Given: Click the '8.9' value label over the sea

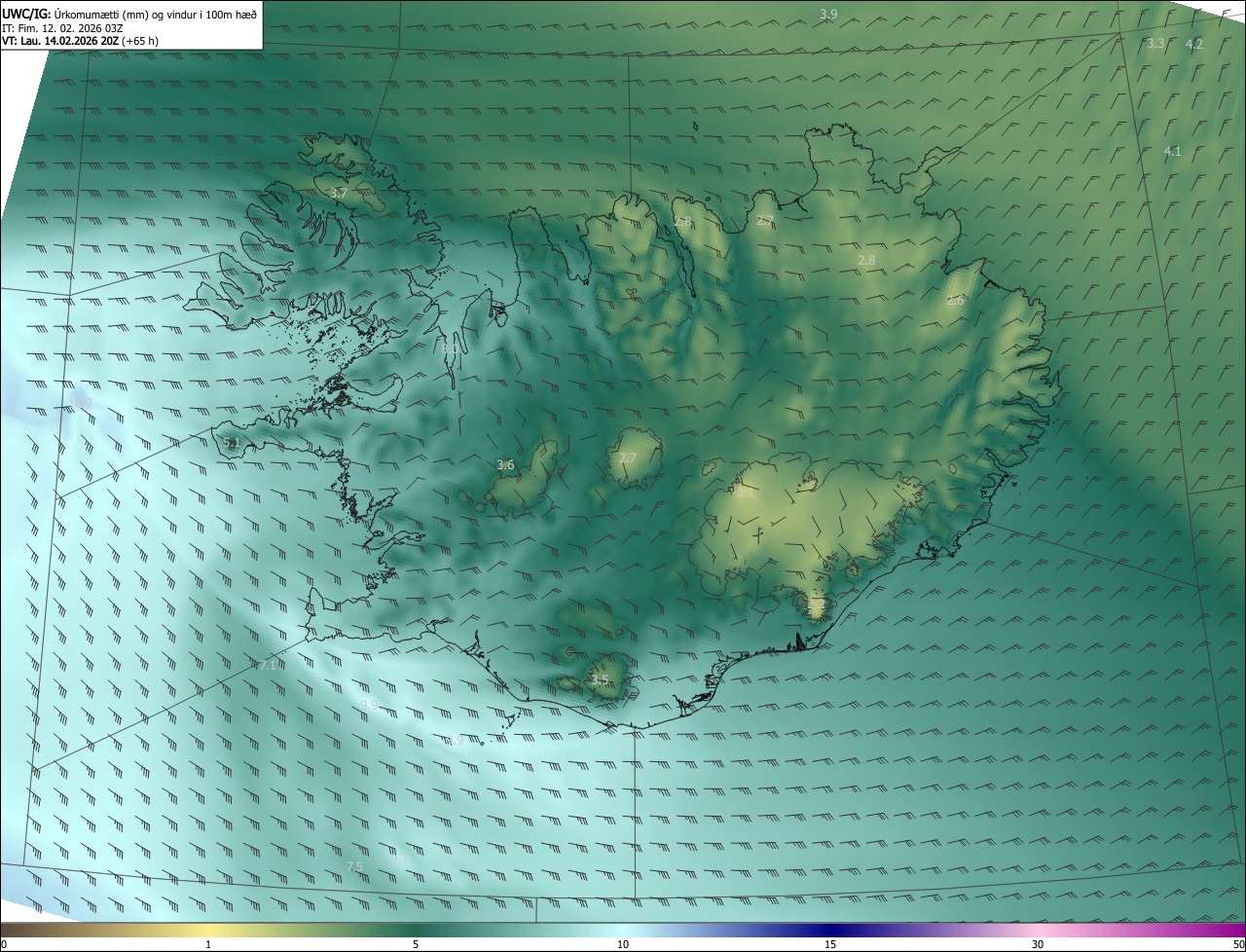Looking at the screenshot, I should pyautogui.click(x=455, y=741).
